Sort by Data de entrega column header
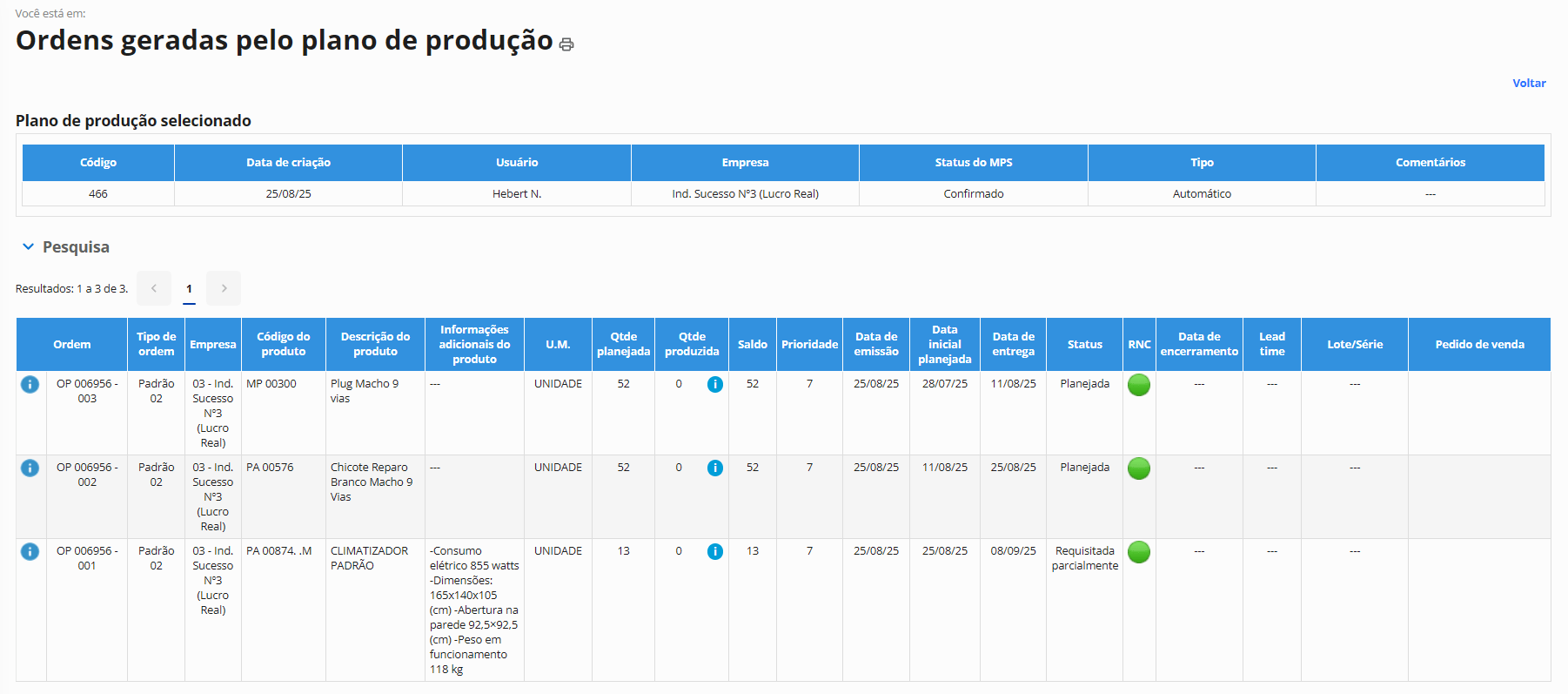This screenshot has width=1568, height=694. point(1013,345)
